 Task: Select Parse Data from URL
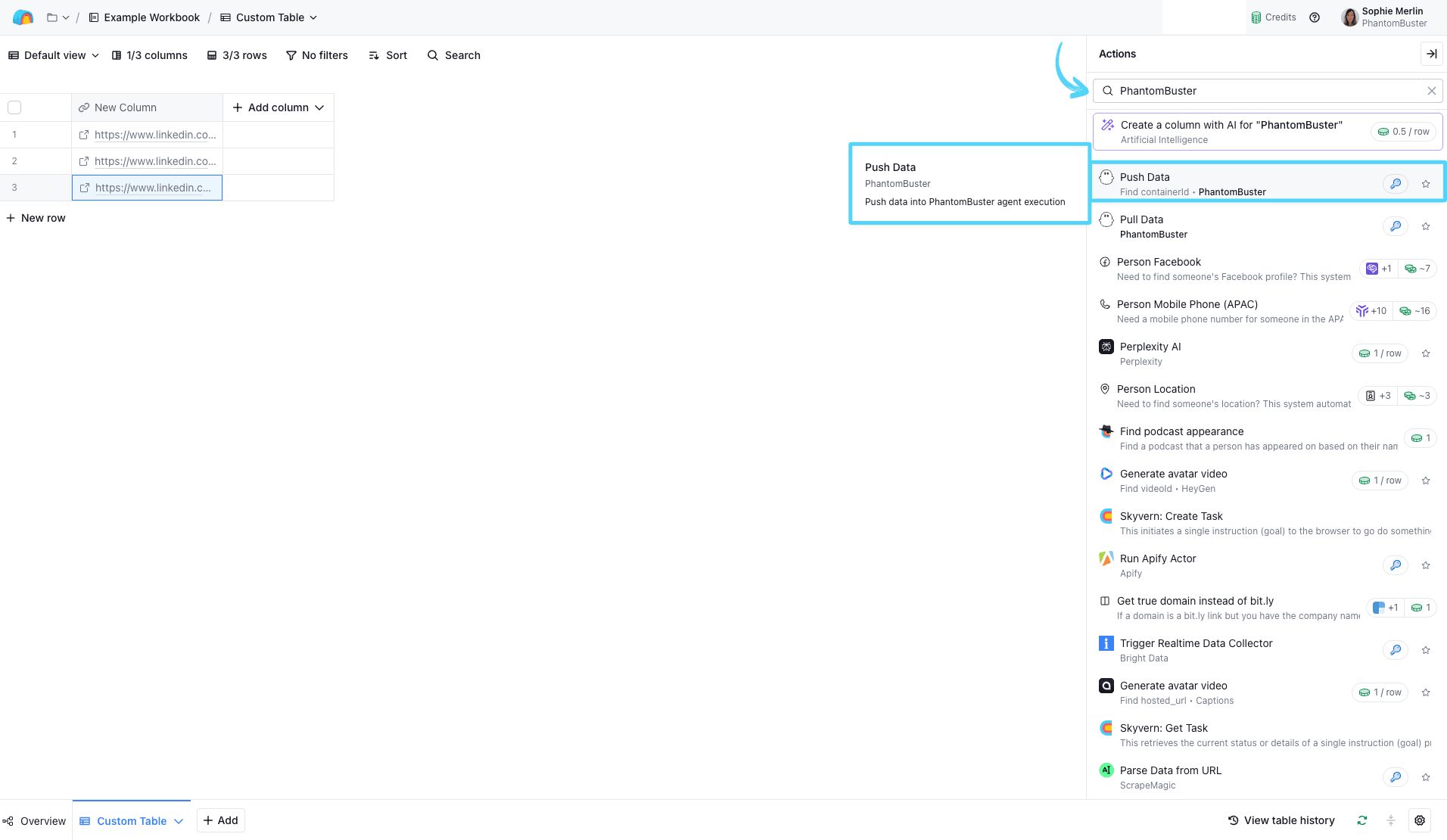(1268, 776)
